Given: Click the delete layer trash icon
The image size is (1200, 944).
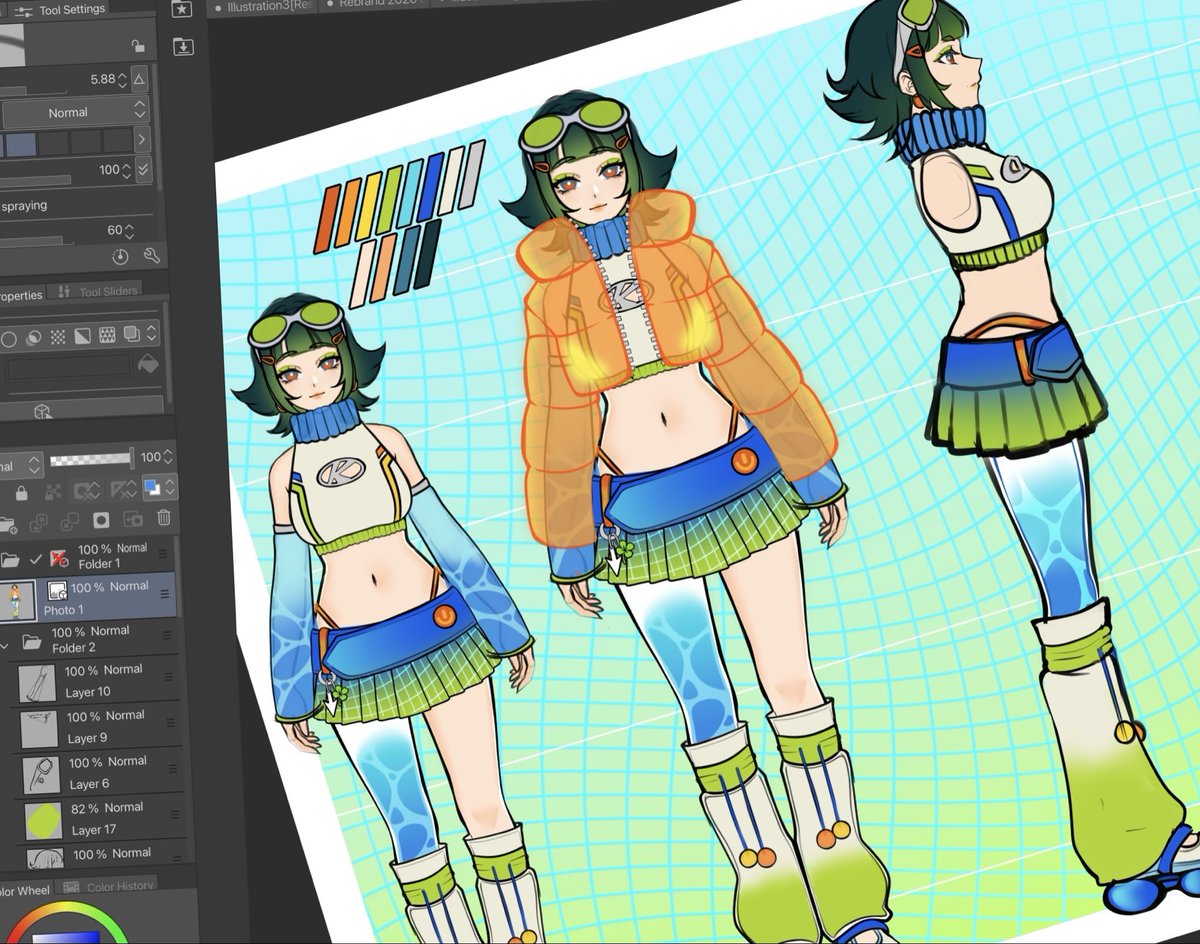Looking at the screenshot, I should pyautogui.click(x=164, y=517).
